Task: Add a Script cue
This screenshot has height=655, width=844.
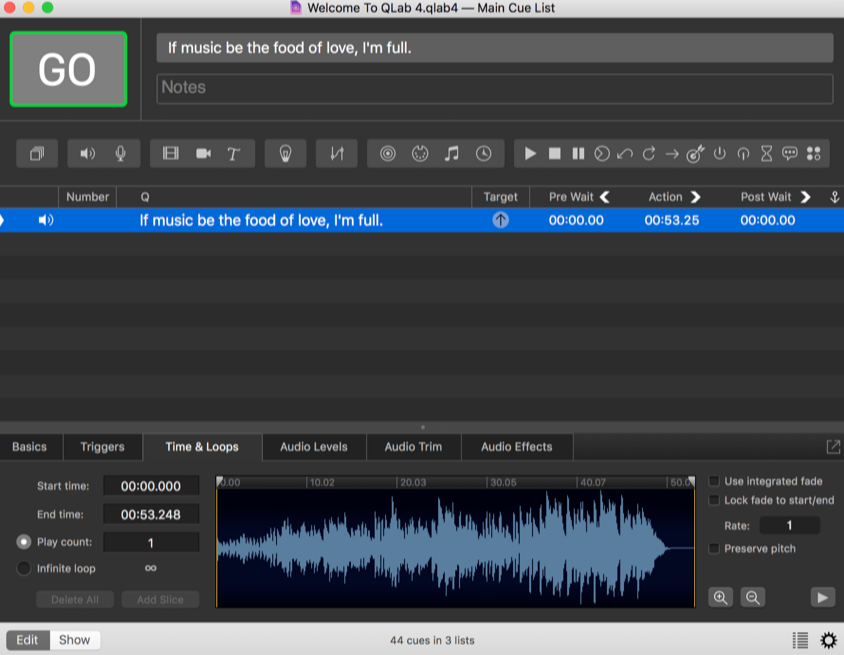Action: 813,154
